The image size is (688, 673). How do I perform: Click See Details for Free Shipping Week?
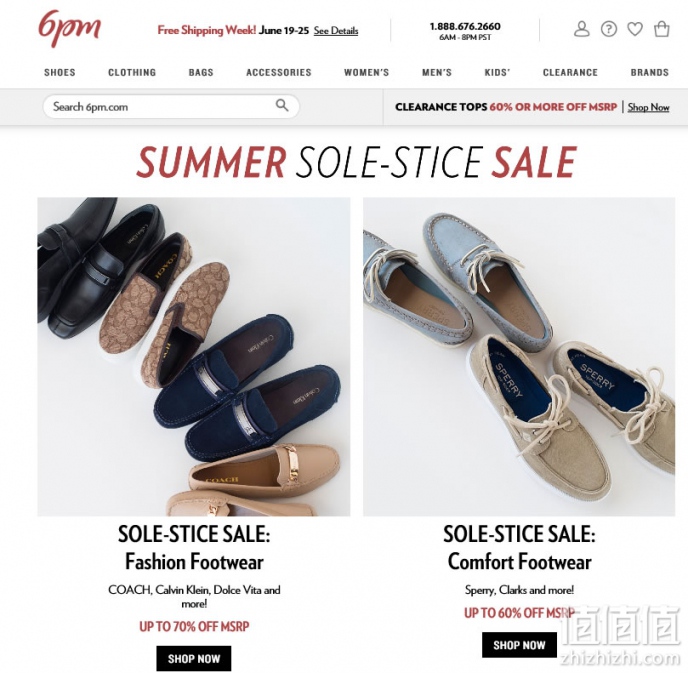coord(336,31)
